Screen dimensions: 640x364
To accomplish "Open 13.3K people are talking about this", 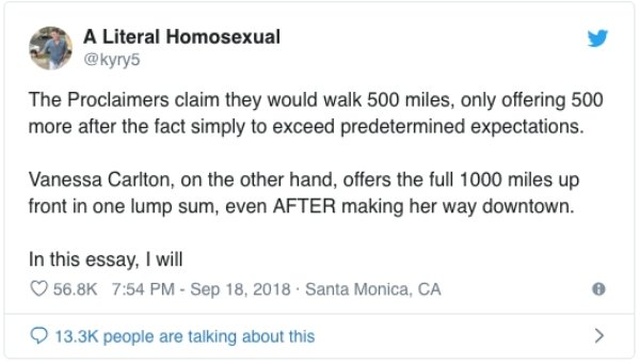I will pos(184,336).
